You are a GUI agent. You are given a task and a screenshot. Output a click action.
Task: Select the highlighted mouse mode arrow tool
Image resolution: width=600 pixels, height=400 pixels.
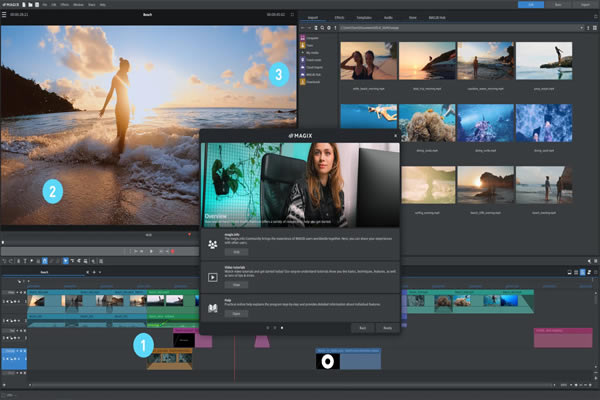(66, 261)
